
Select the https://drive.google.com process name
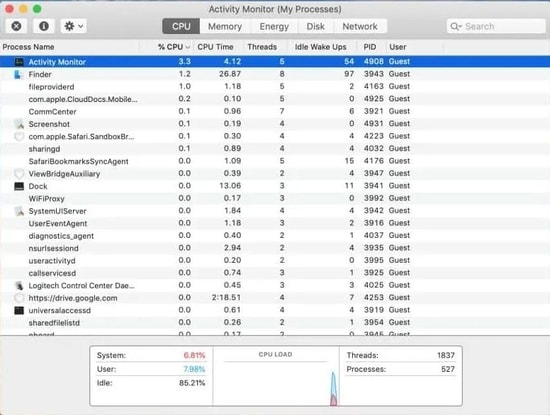tap(73, 298)
